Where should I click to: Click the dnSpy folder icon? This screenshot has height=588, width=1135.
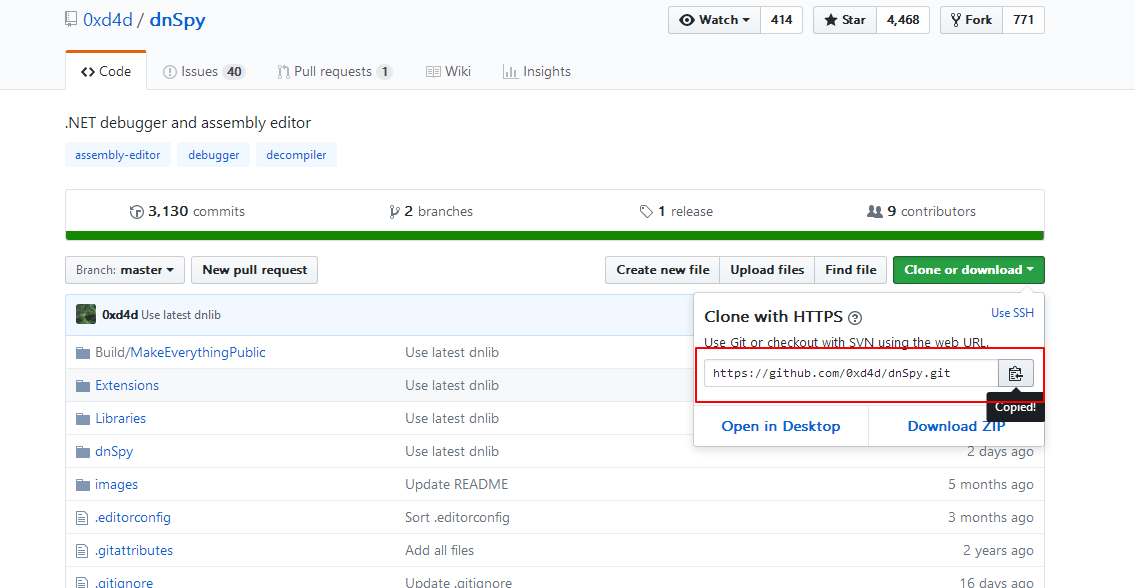(x=83, y=452)
